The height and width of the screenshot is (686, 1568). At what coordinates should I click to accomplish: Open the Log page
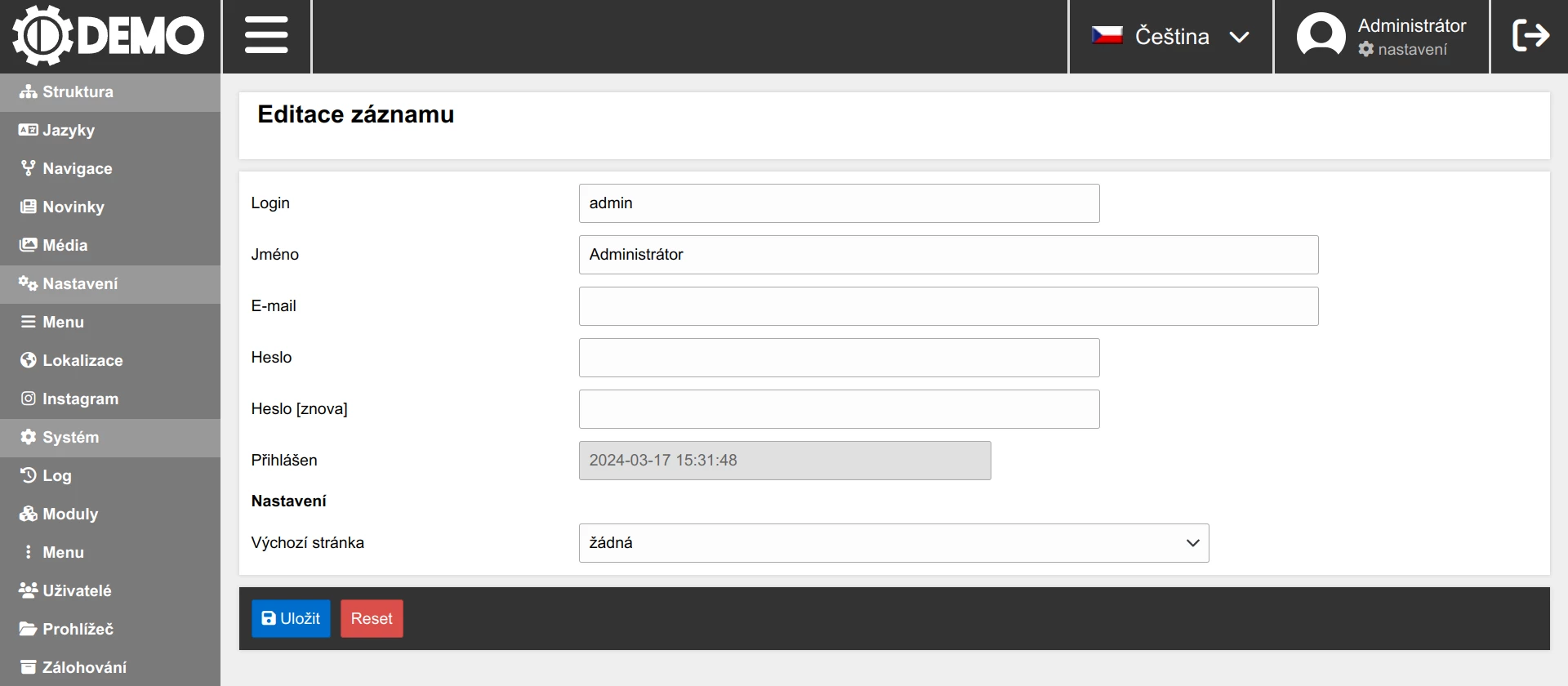point(110,476)
